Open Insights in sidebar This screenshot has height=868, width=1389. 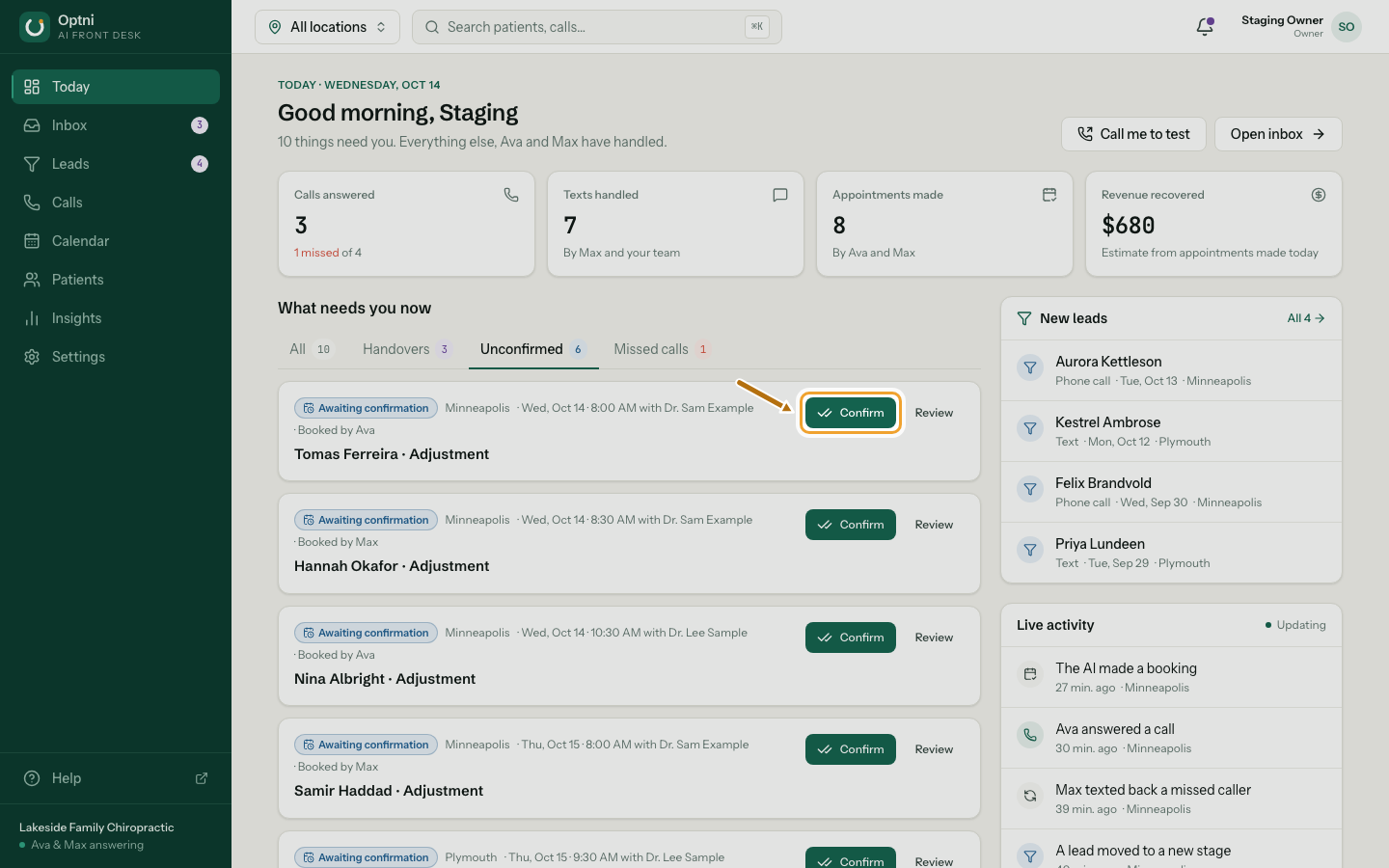click(x=116, y=318)
